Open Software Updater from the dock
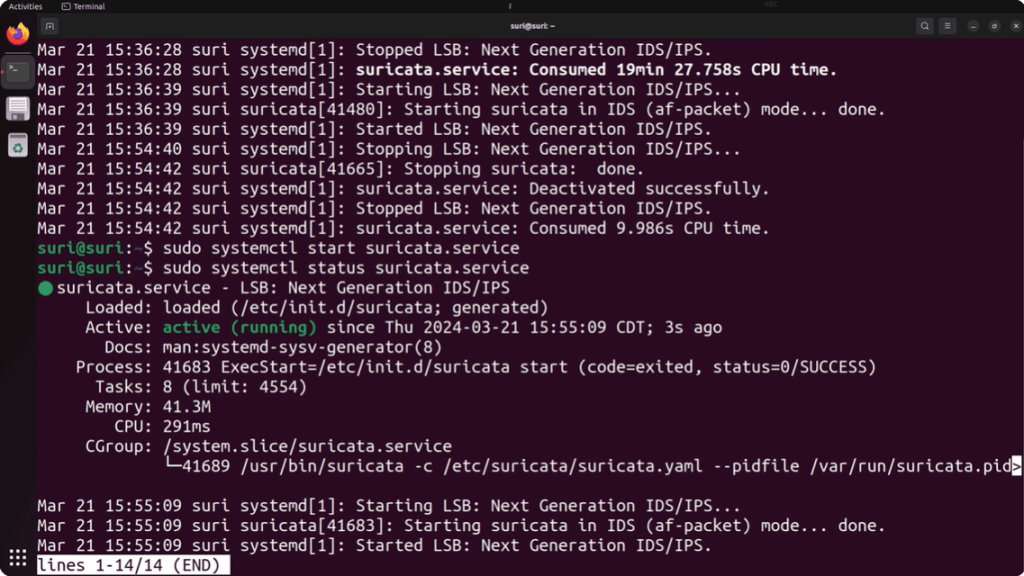This screenshot has width=1024, height=576. tap(17, 147)
